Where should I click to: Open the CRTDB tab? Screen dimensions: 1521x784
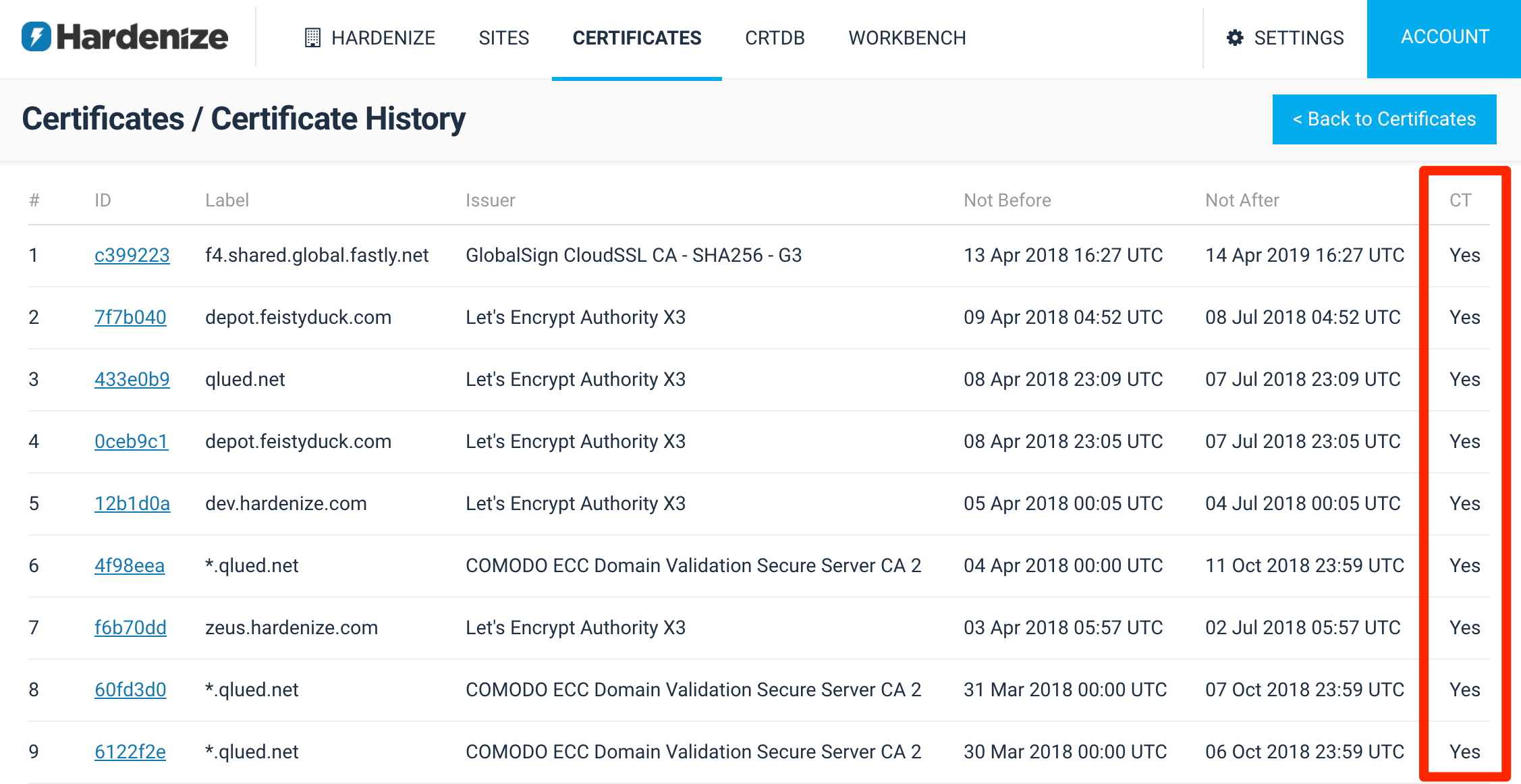(x=775, y=38)
